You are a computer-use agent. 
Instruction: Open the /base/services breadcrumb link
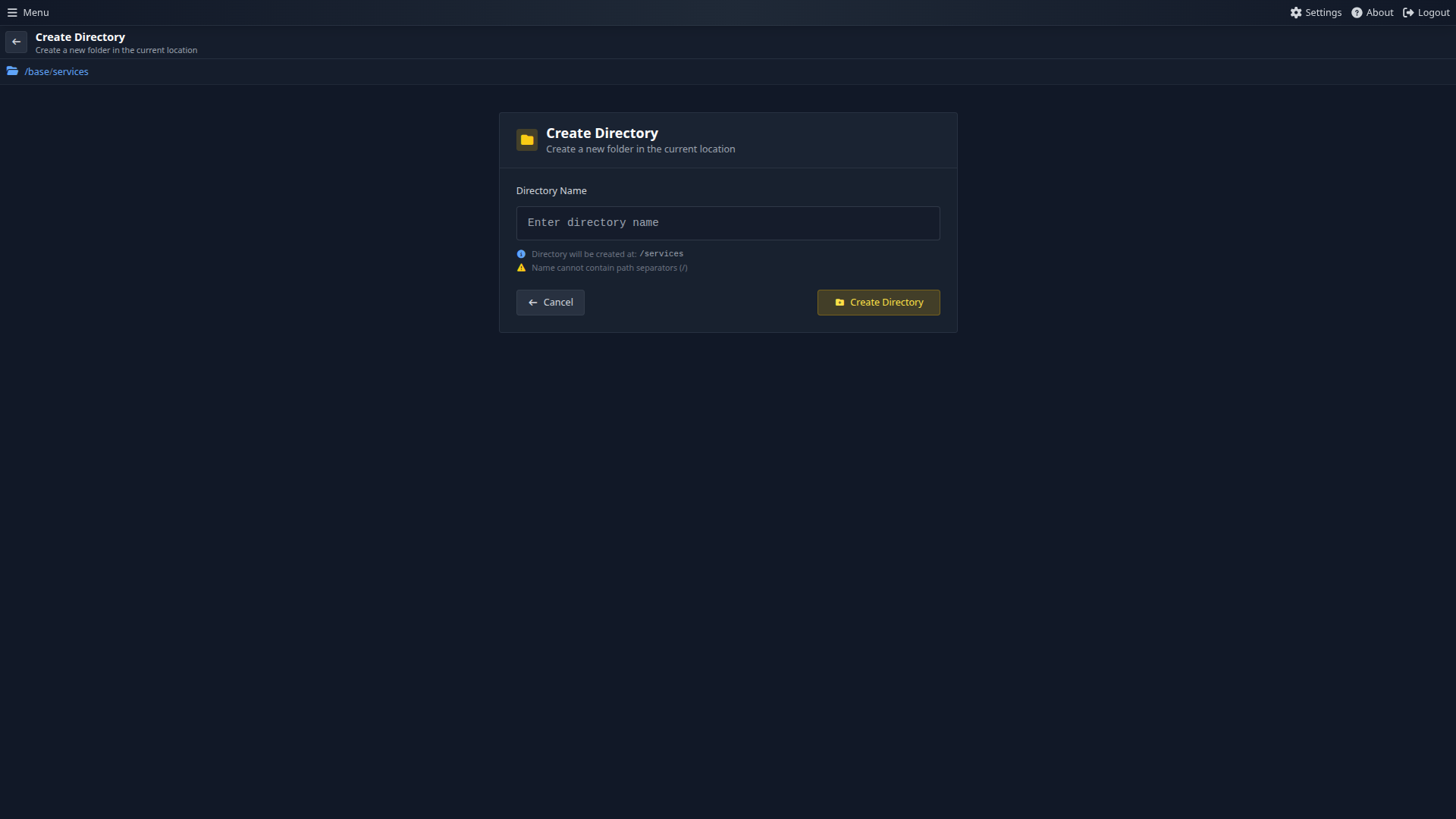(x=55, y=71)
